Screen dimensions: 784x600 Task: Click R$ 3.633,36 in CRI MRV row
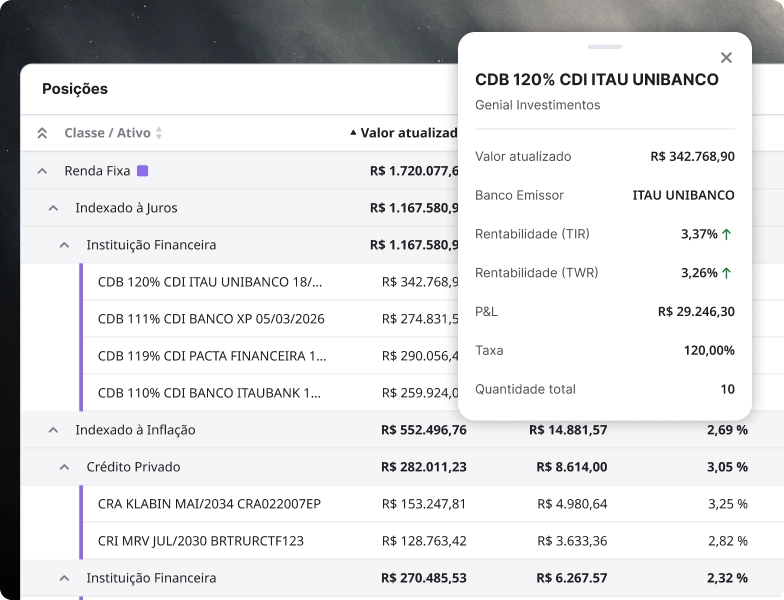point(572,541)
